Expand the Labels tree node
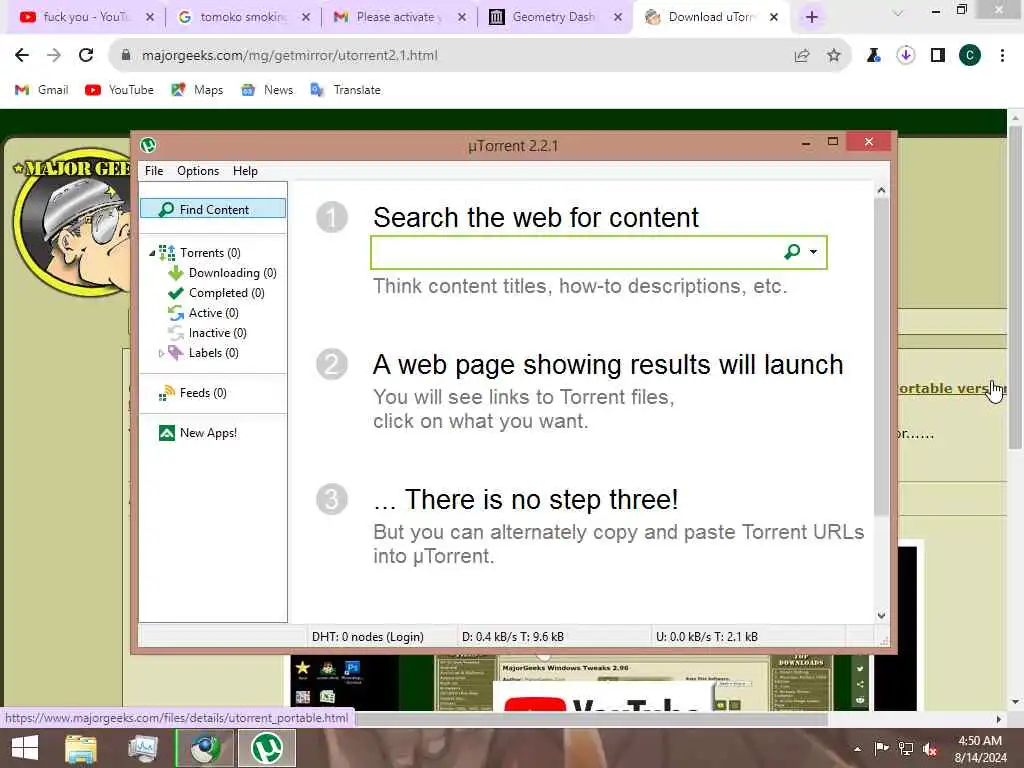1024x768 pixels. click(x=161, y=353)
